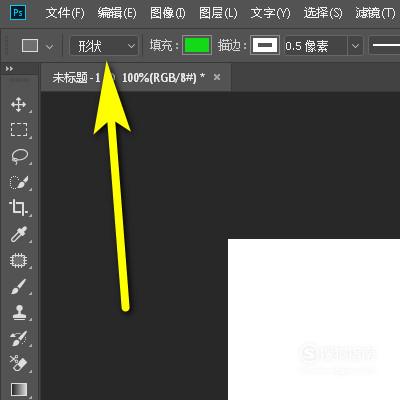400x400 pixels.
Task: Select the Quick Selection tool
Action: coord(19,182)
